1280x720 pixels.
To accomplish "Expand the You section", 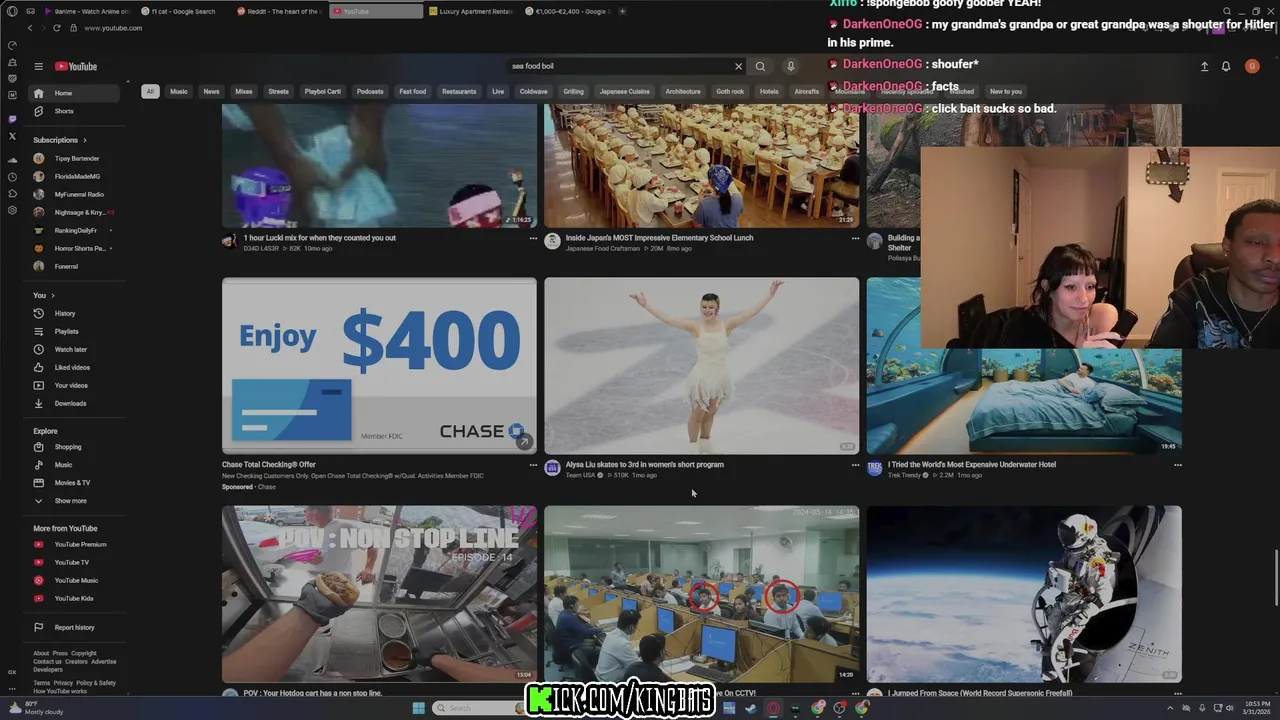I will point(44,295).
